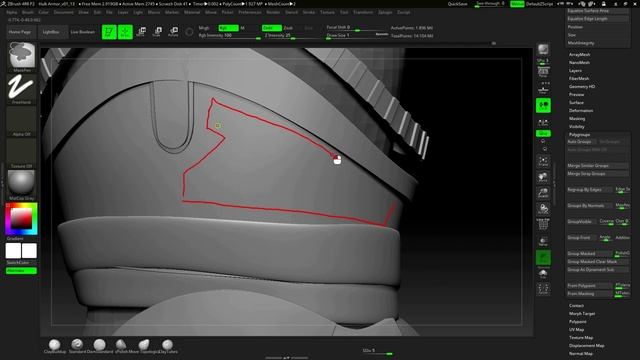Toggle the PolyF line fill icon
Image resolution: width=640 pixels, height=360 pixels.
click(543, 224)
